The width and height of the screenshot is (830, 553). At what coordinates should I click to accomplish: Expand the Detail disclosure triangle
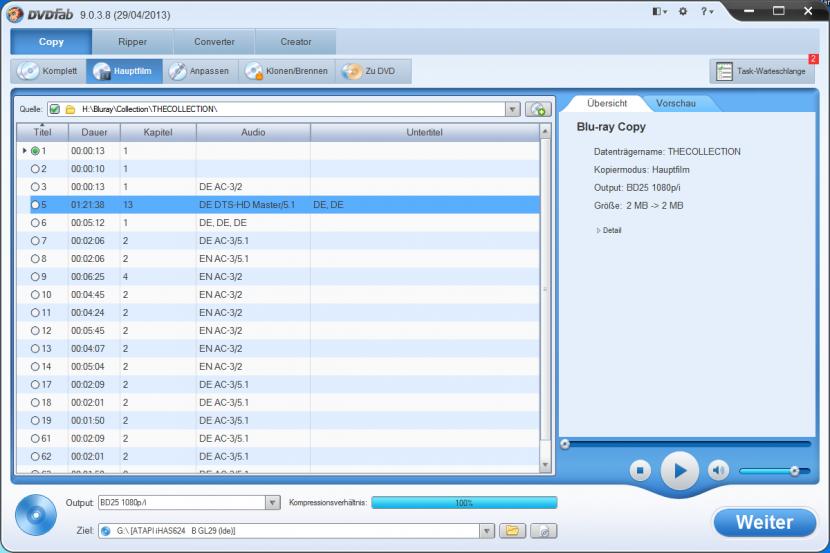tap(598, 230)
